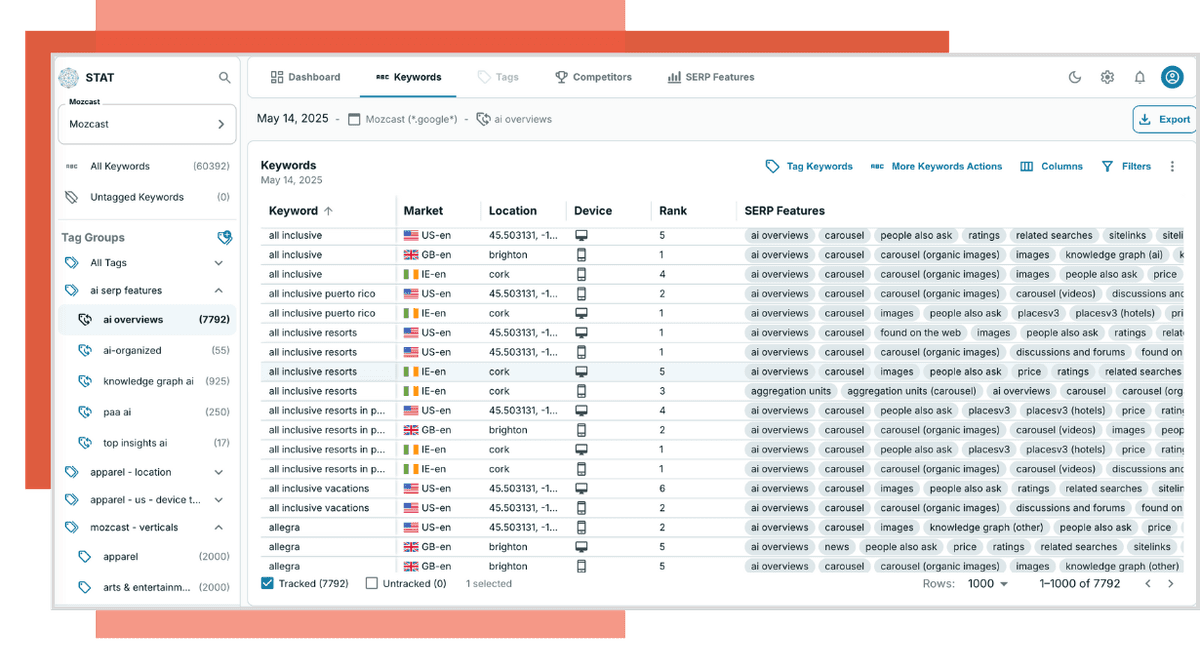This screenshot has width=1200, height=663.
Task: Expand the apparel - location tag group
Action: 219,472
